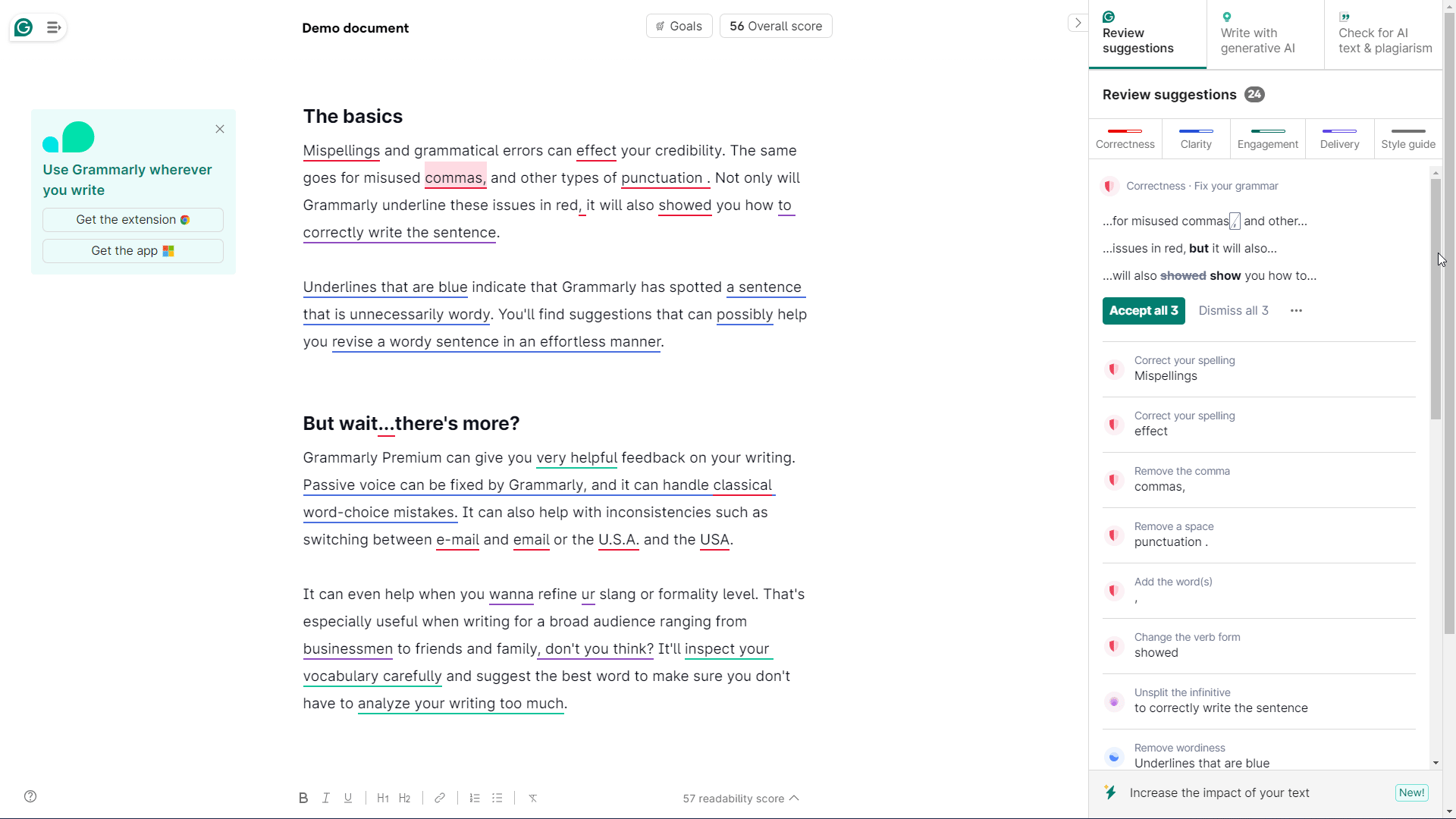This screenshot has height=819, width=1456.
Task: Click the red shield icon beside Mispellings
Action: tap(1114, 369)
